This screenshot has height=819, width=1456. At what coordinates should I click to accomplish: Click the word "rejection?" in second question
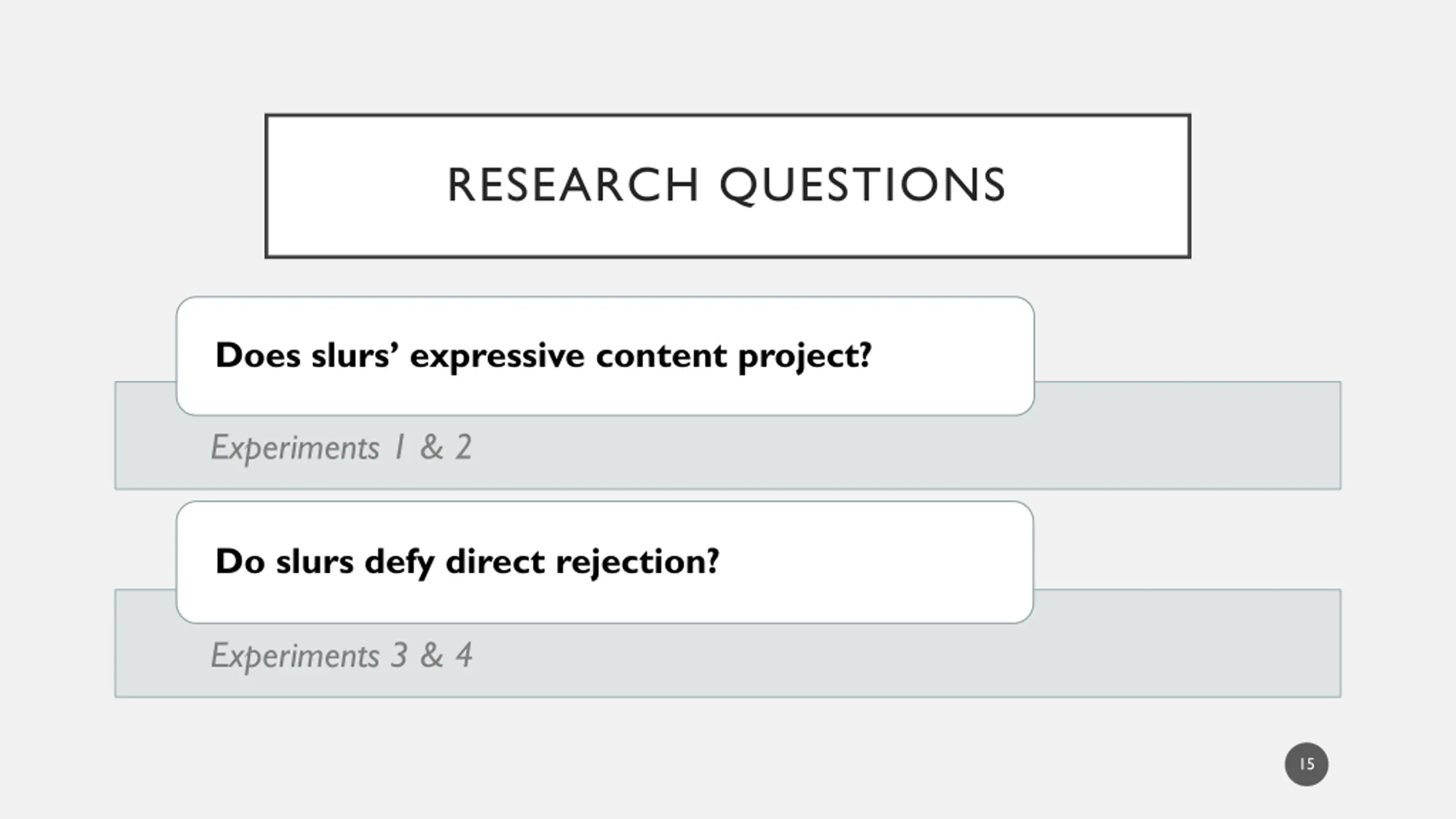[638, 562]
